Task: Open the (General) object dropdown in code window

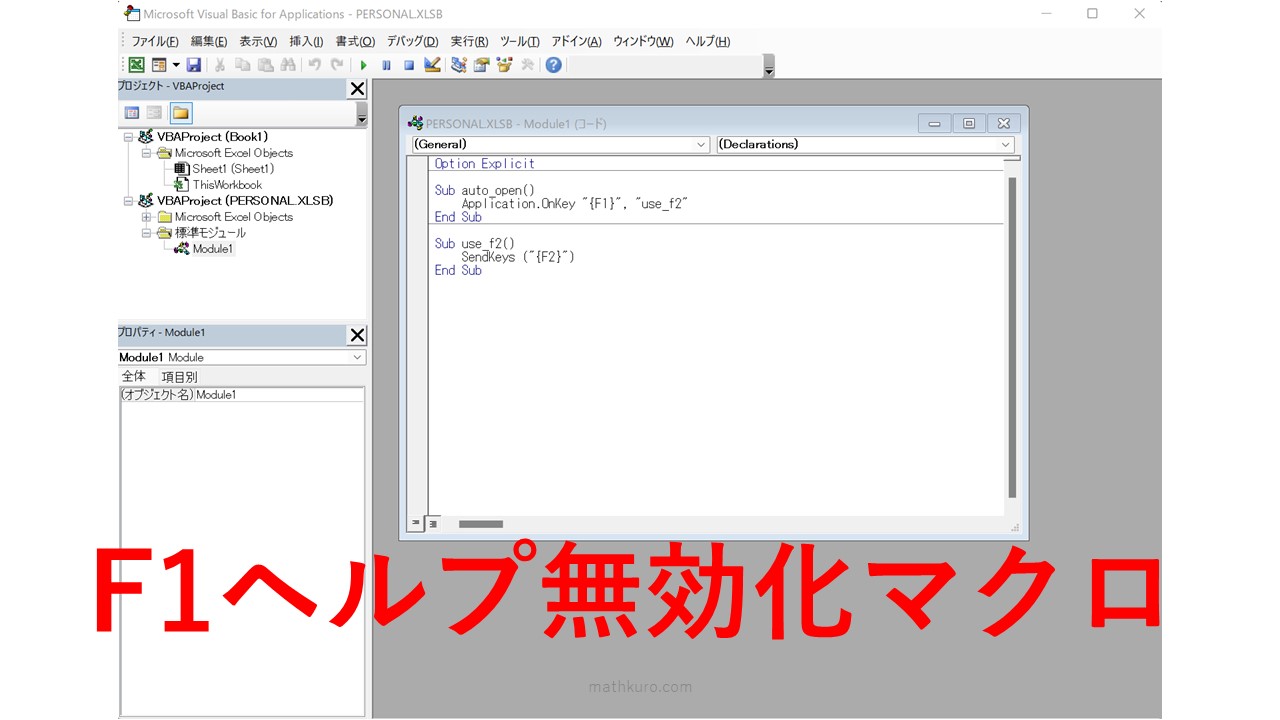Action: (701, 145)
